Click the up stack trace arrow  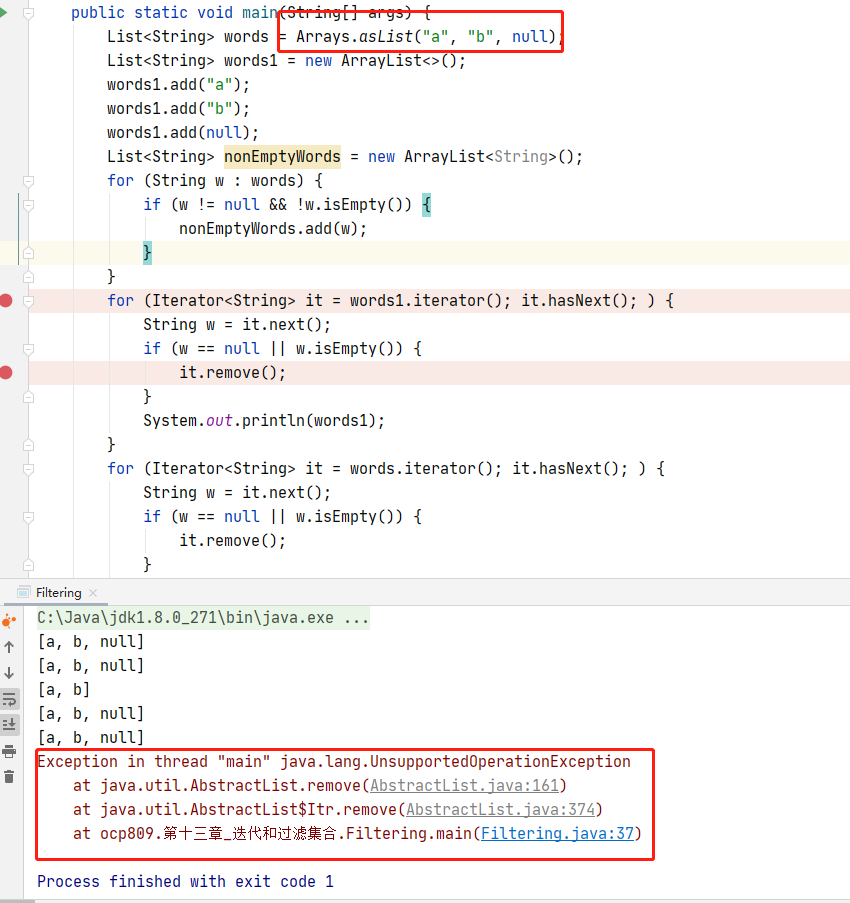(x=9, y=647)
